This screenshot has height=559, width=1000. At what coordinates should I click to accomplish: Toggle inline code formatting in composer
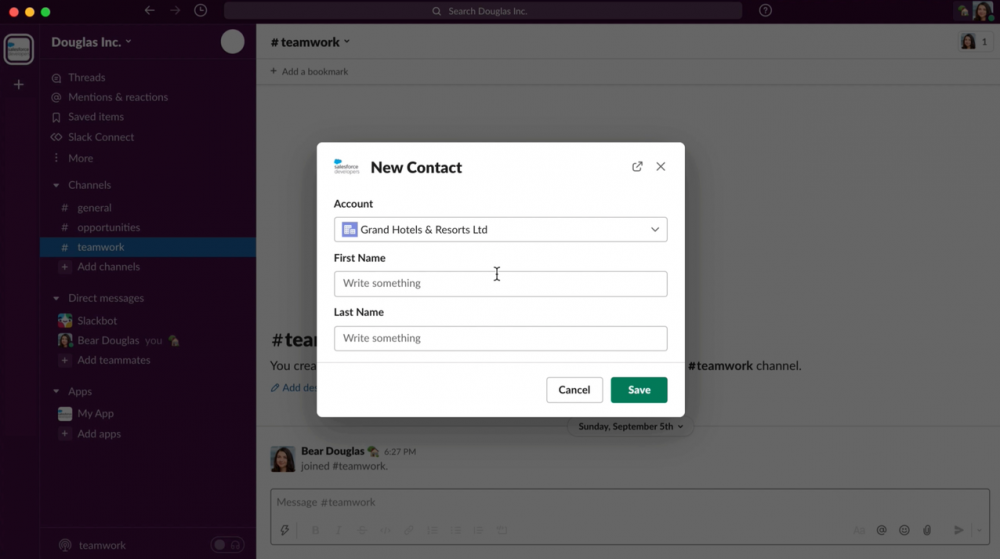click(x=385, y=530)
